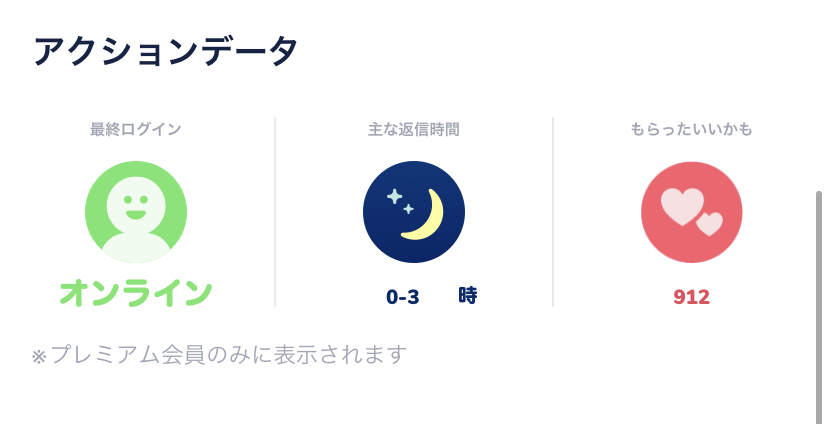The image size is (828, 424).
Task: Click the vertical scrollbar thumb
Action: coord(819,307)
